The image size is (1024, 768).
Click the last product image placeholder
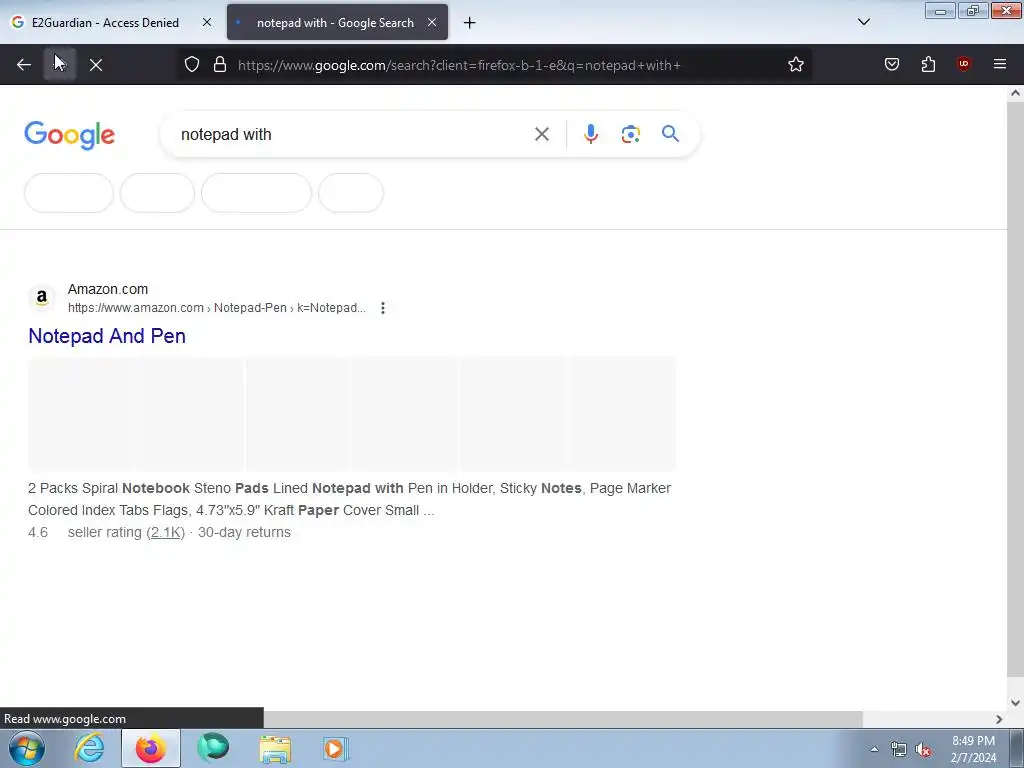(622, 414)
